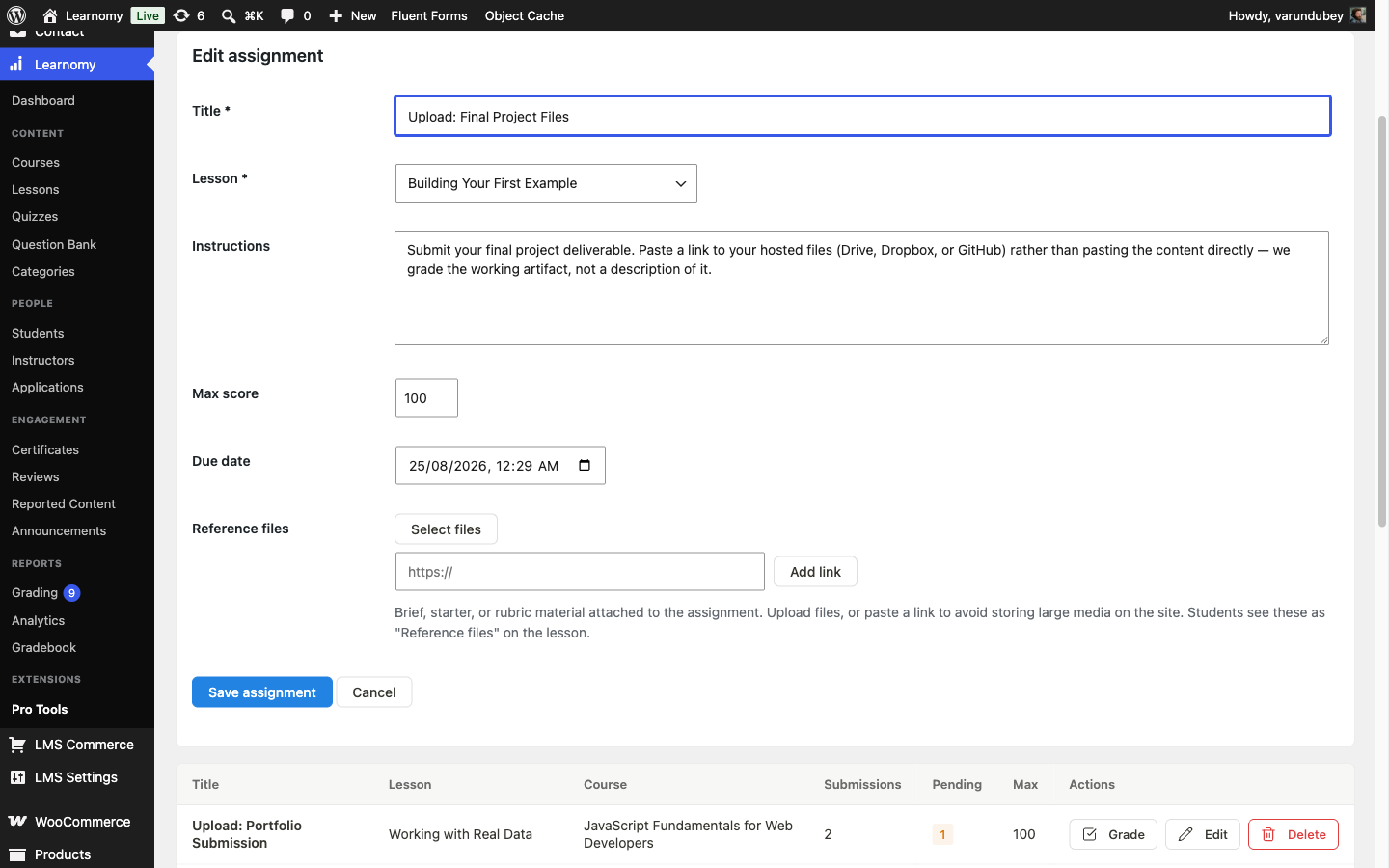Click the LMS Settings sliders icon
1389x868 pixels.
point(17,777)
